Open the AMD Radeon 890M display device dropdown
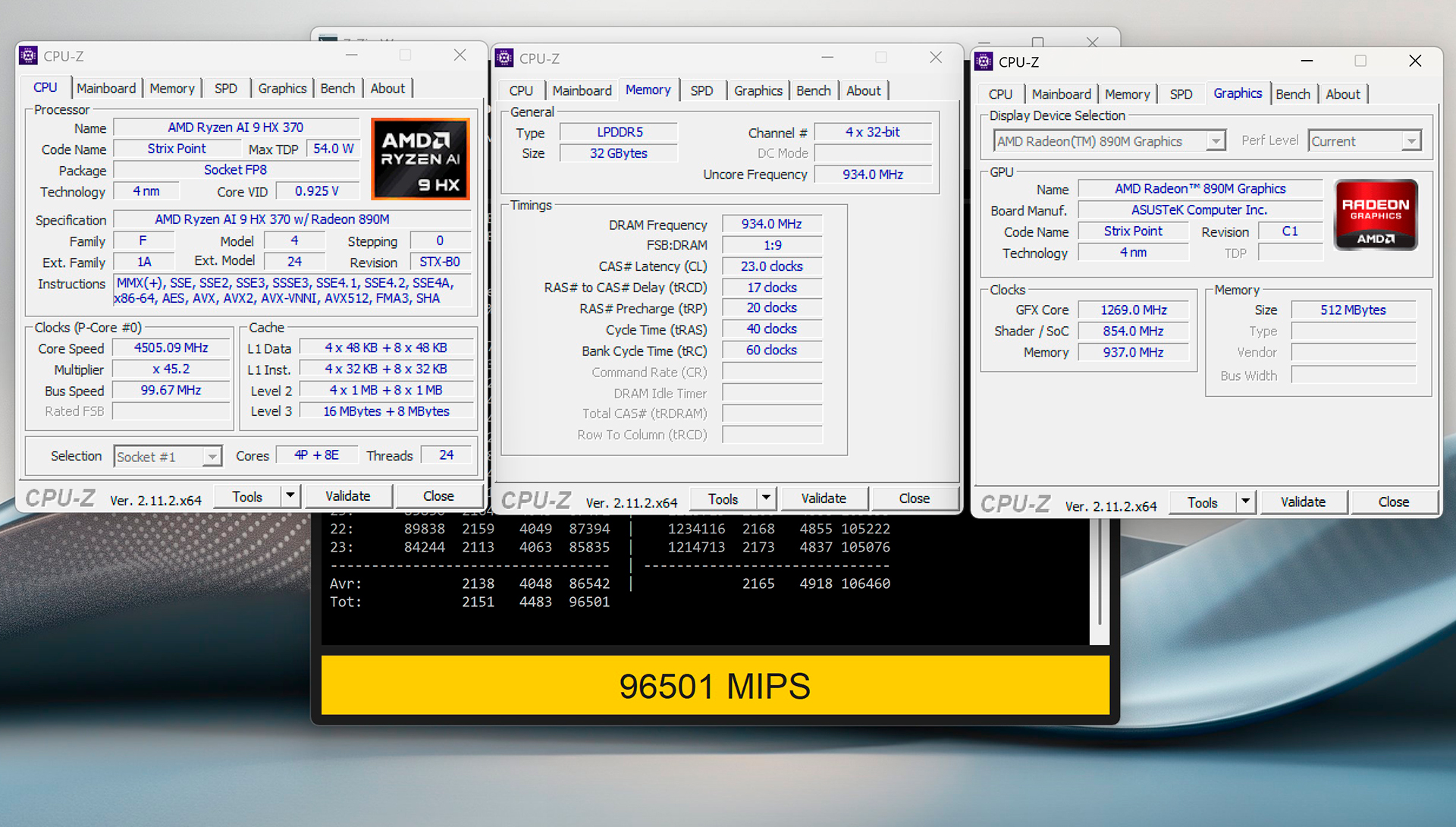 point(1216,141)
